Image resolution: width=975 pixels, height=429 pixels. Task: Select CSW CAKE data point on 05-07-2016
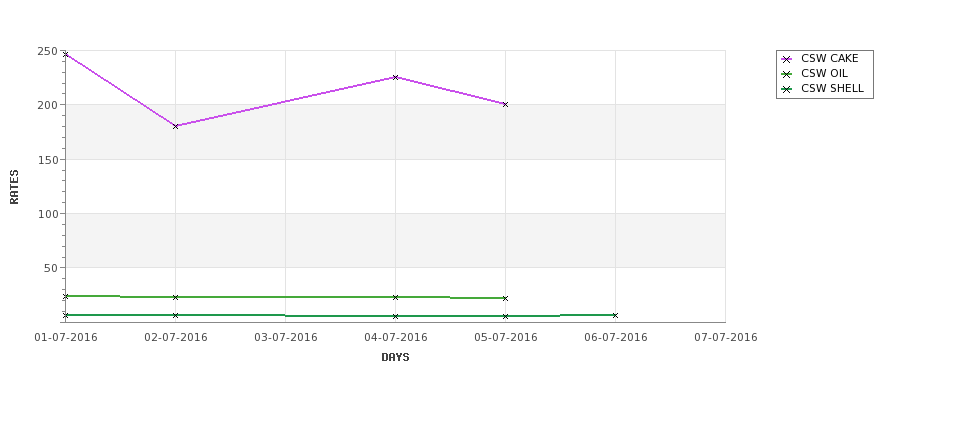pyautogui.click(x=506, y=104)
